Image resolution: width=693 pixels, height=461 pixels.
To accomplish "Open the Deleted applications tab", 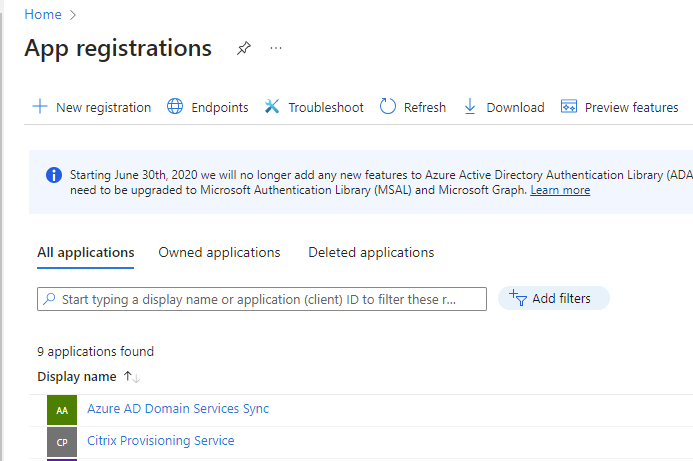I will click(x=371, y=253).
